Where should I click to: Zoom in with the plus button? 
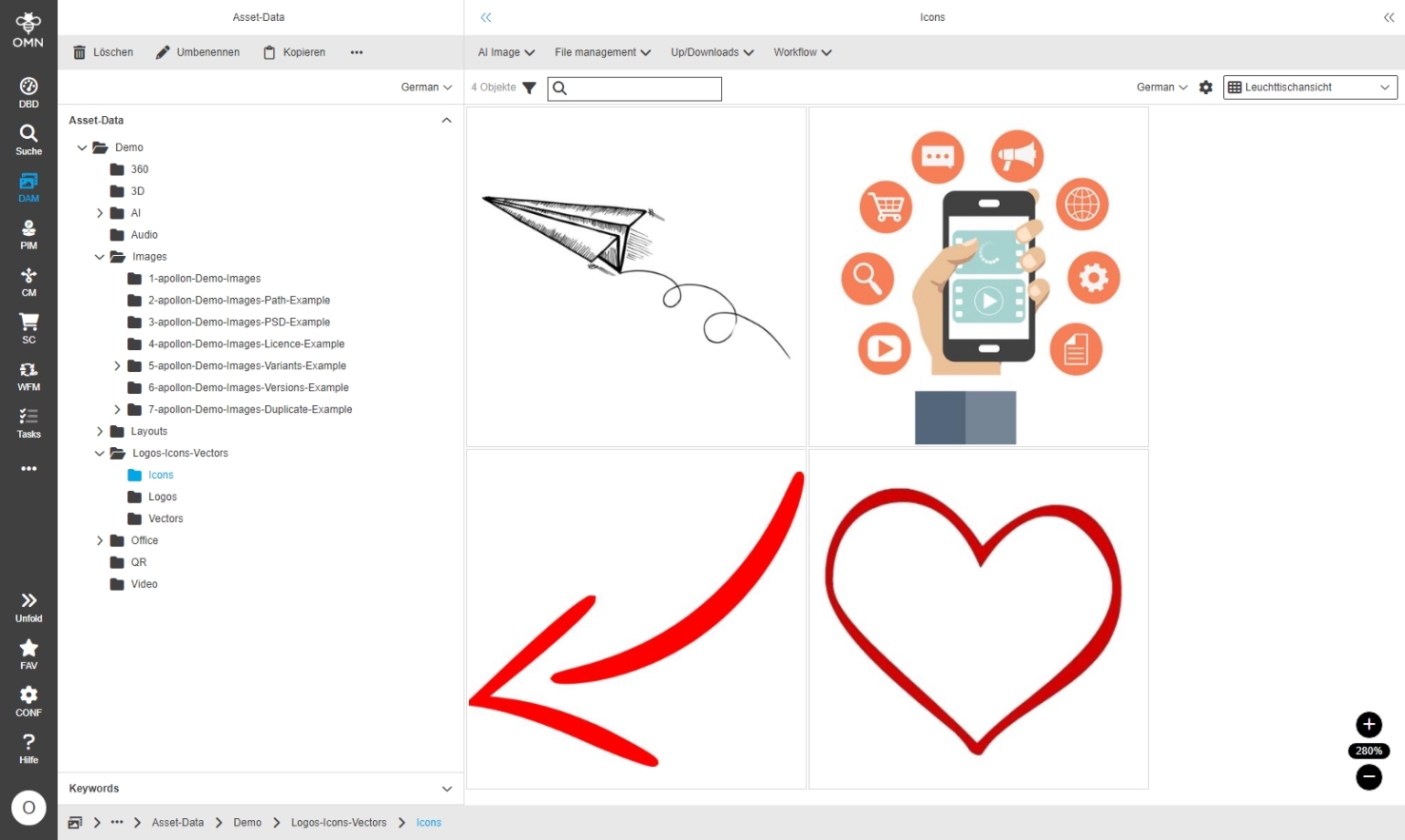pos(1369,725)
